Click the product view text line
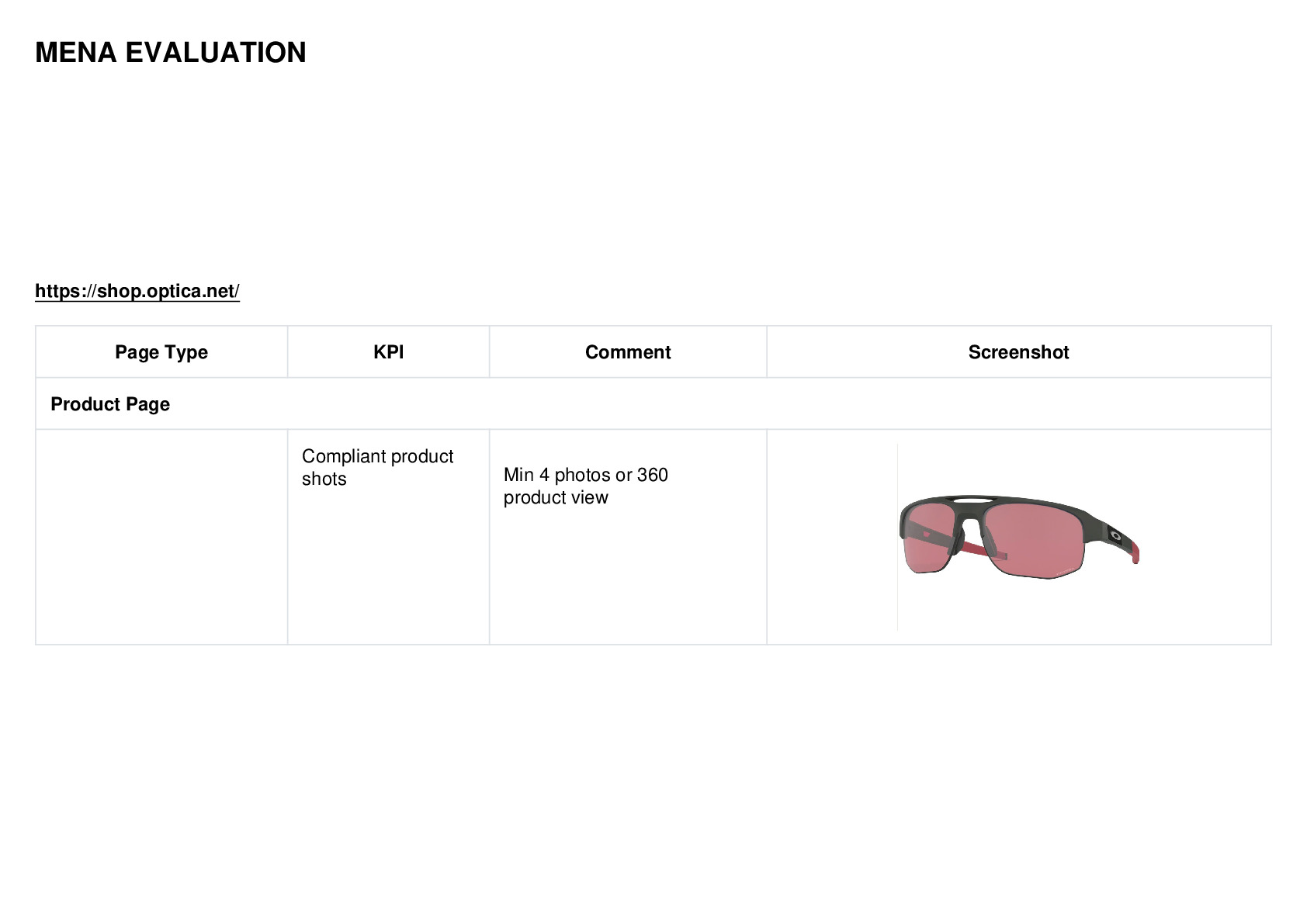 (556, 497)
